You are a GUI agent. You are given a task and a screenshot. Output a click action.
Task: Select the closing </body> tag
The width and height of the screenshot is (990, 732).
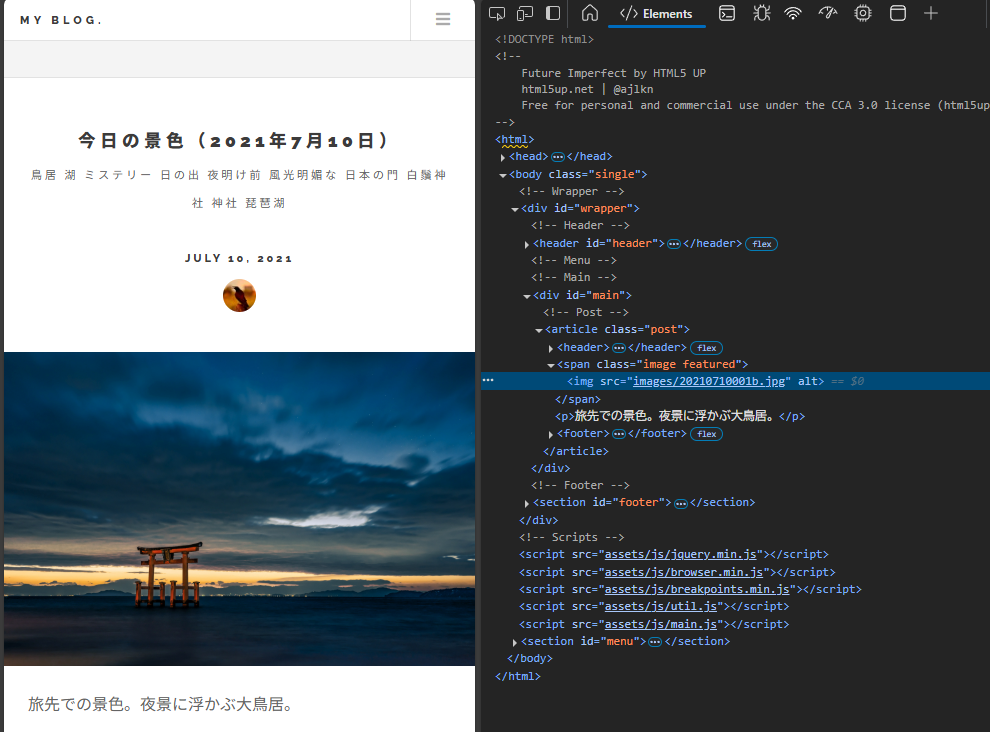[530, 658]
